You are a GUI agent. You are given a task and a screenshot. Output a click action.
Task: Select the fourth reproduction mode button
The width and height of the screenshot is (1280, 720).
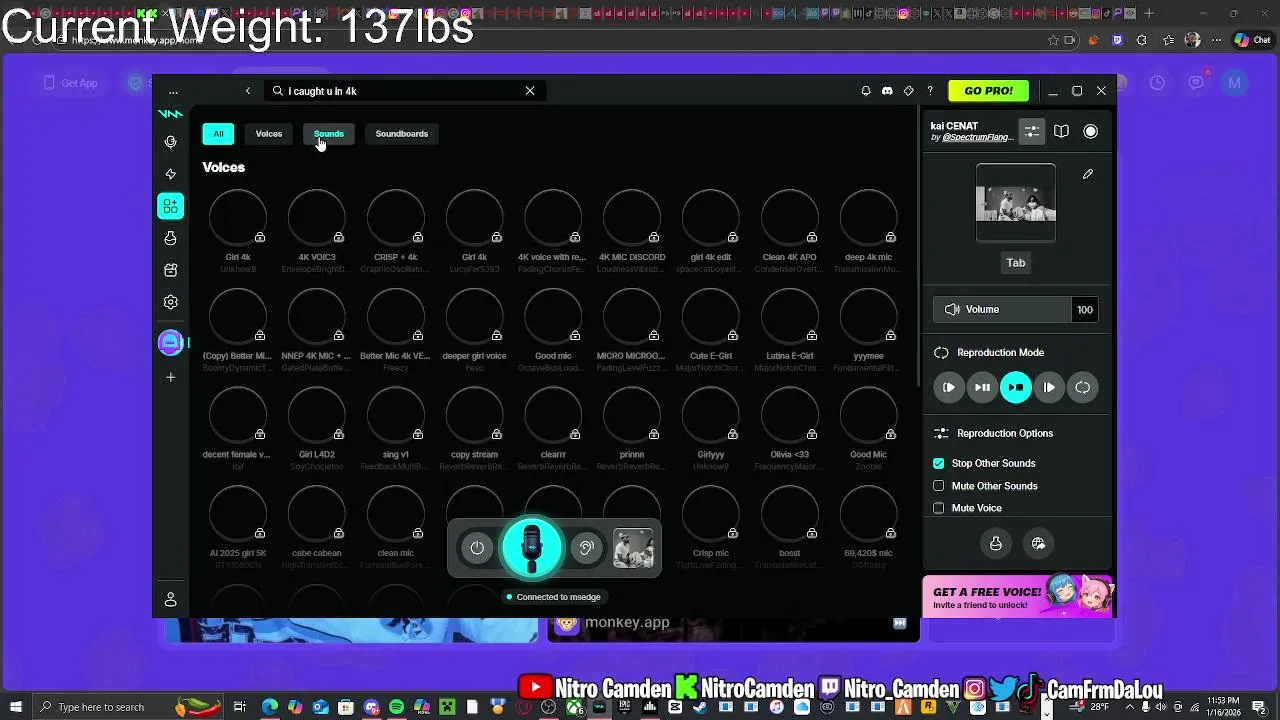click(x=1049, y=387)
